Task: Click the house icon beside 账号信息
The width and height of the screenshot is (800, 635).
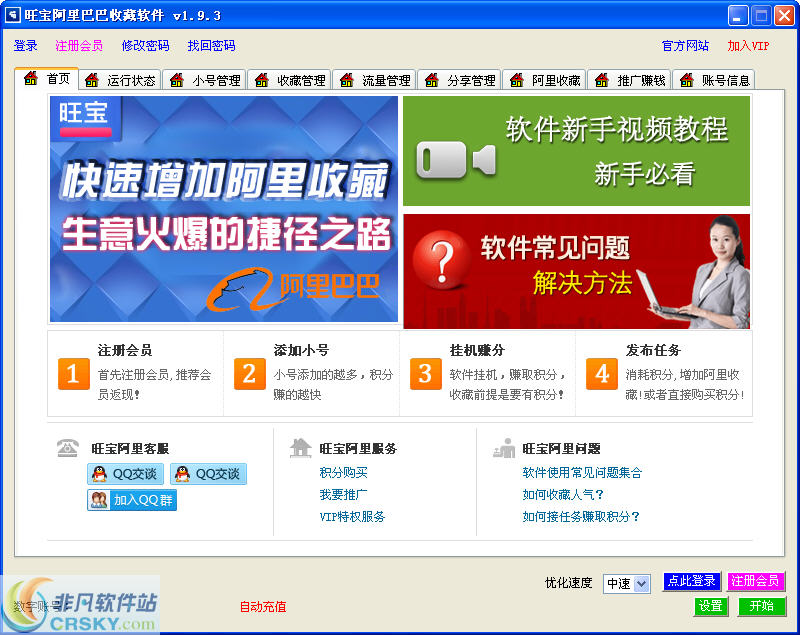Action: pos(687,80)
